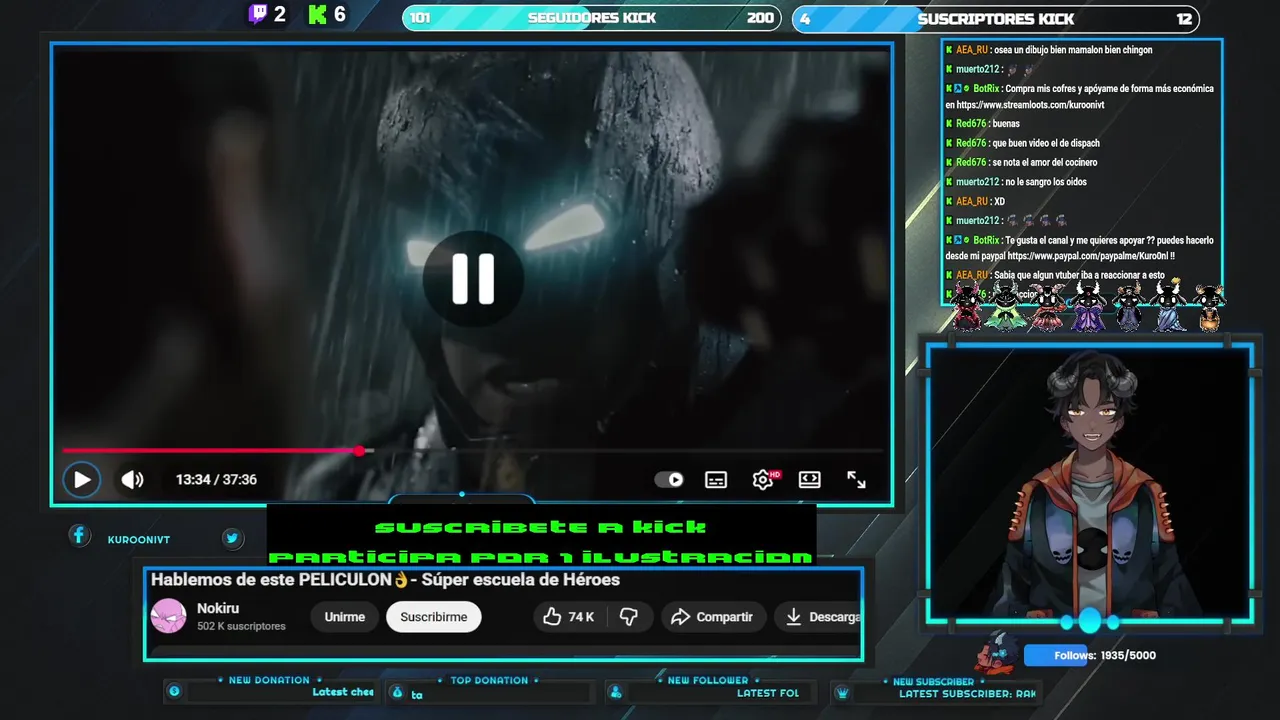The height and width of the screenshot is (720, 1280).
Task: Click the Top Donation icon
Action: point(397,692)
